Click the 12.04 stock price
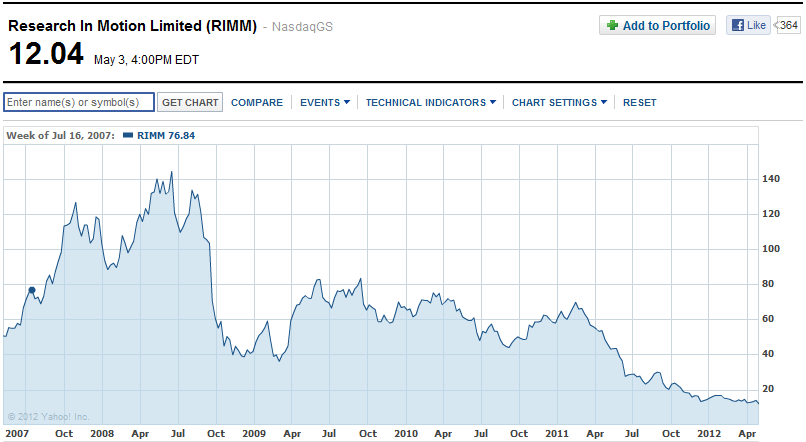This screenshot has height=442, width=806. click(x=46, y=53)
